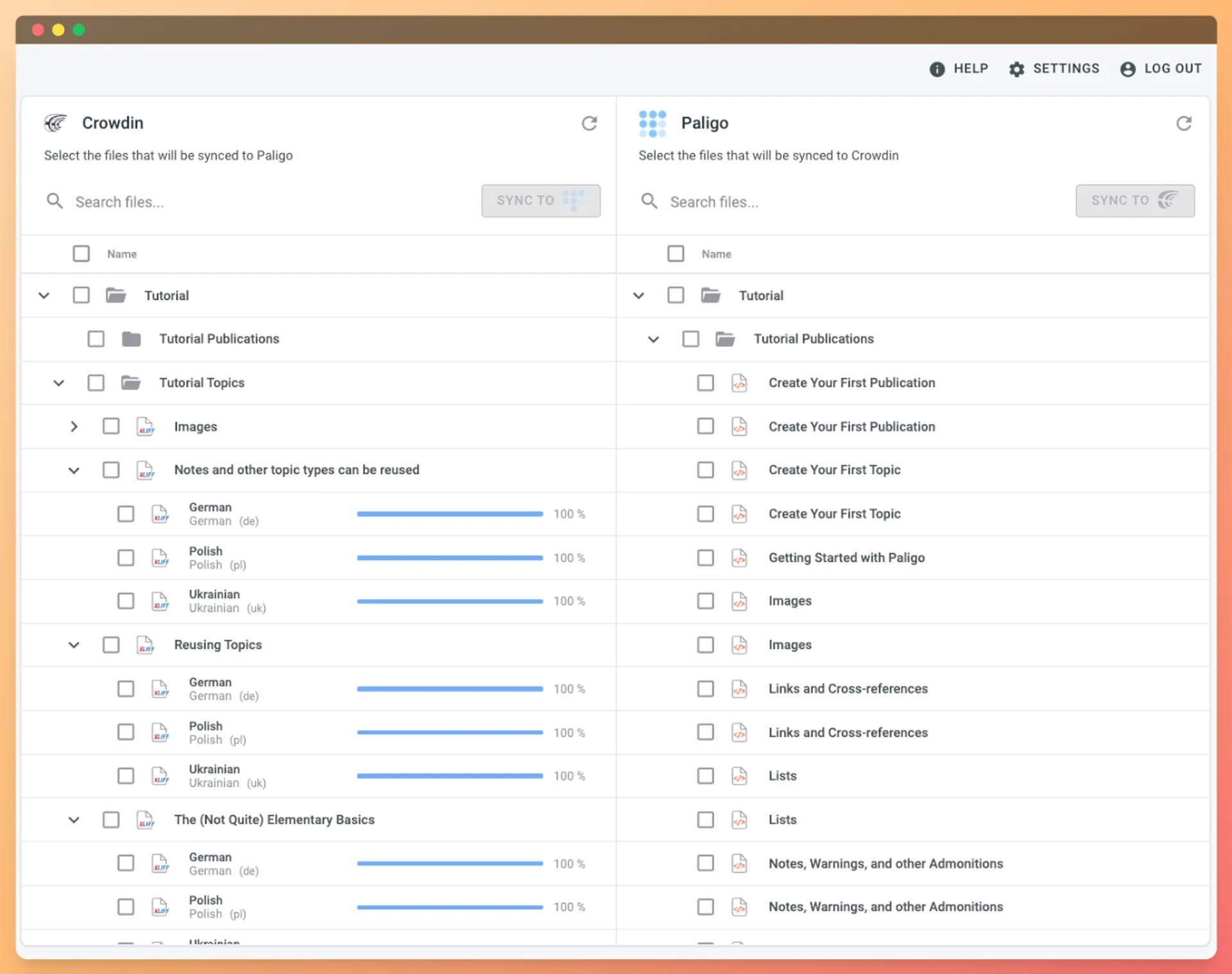Click Polish progress bar under Elementary Basics
This screenshot has width=1232, height=974.
click(x=450, y=907)
